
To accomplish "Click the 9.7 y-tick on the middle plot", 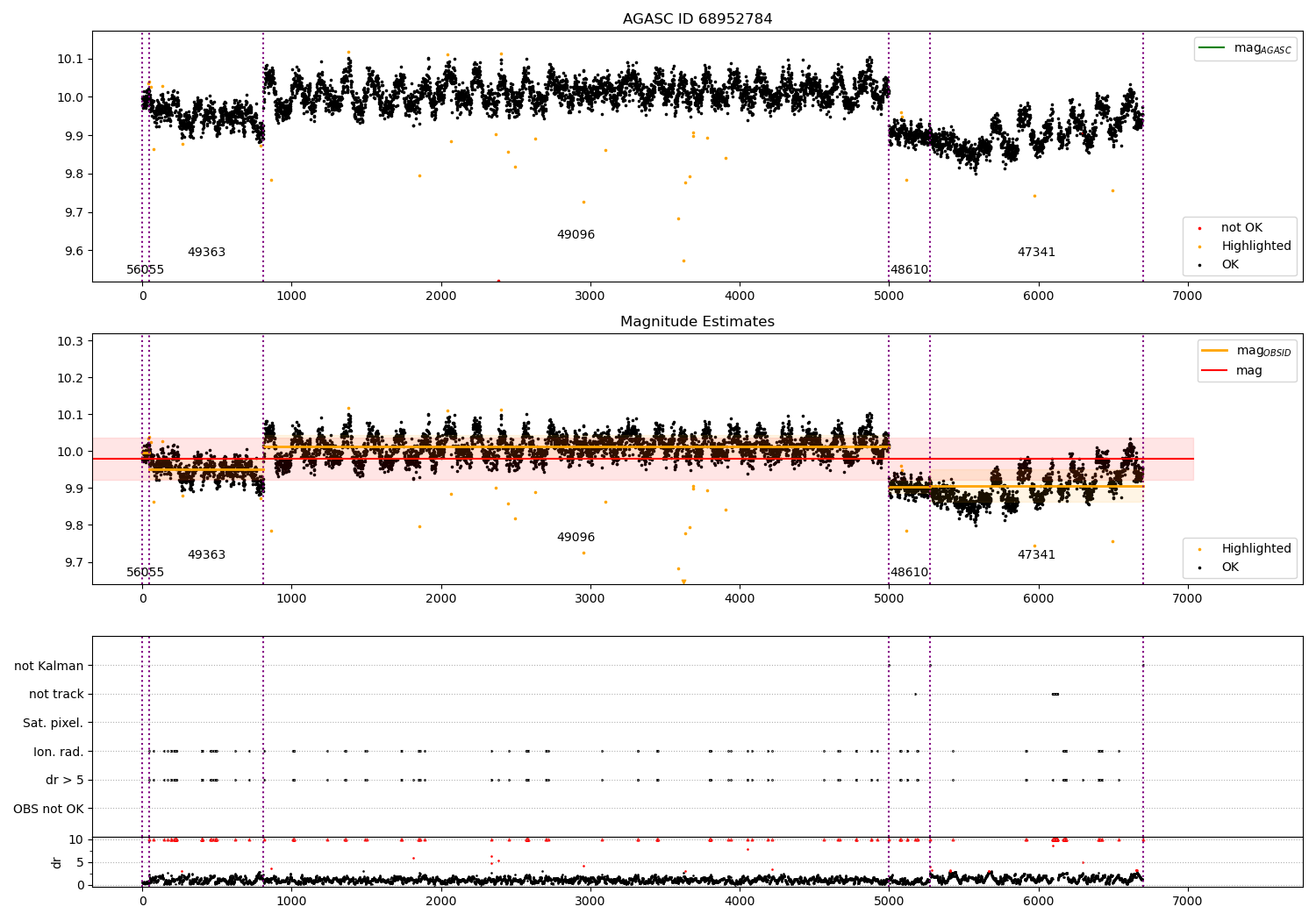I will [x=73, y=562].
